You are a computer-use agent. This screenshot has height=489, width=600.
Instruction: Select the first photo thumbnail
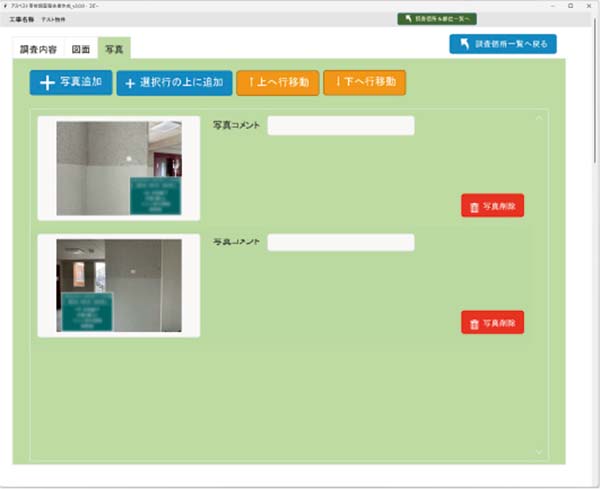[x=118, y=168]
